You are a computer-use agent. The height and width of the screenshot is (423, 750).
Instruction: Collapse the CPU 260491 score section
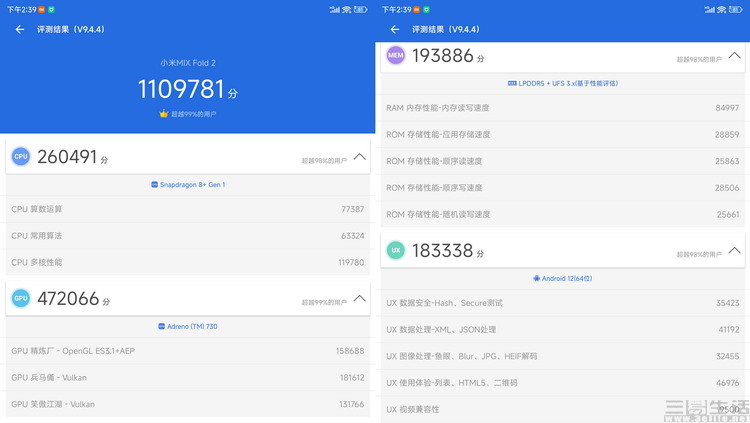[360, 157]
